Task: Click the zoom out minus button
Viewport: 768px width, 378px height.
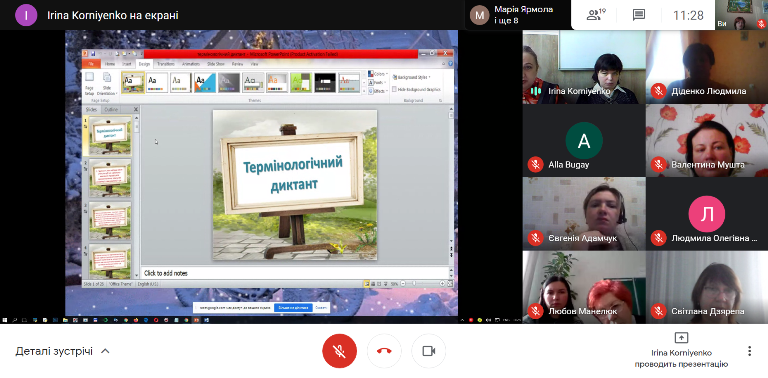Action: coord(402,284)
